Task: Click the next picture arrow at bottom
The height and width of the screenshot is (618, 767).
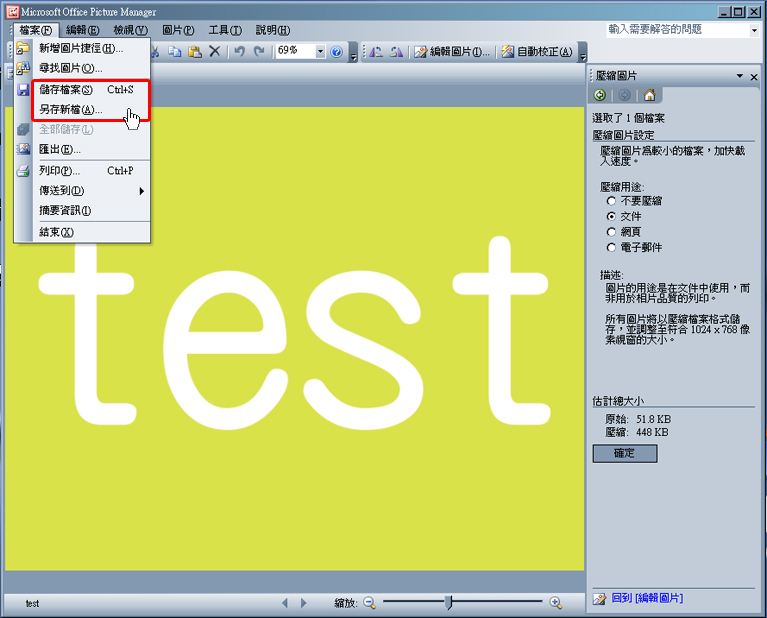Action: click(x=303, y=603)
